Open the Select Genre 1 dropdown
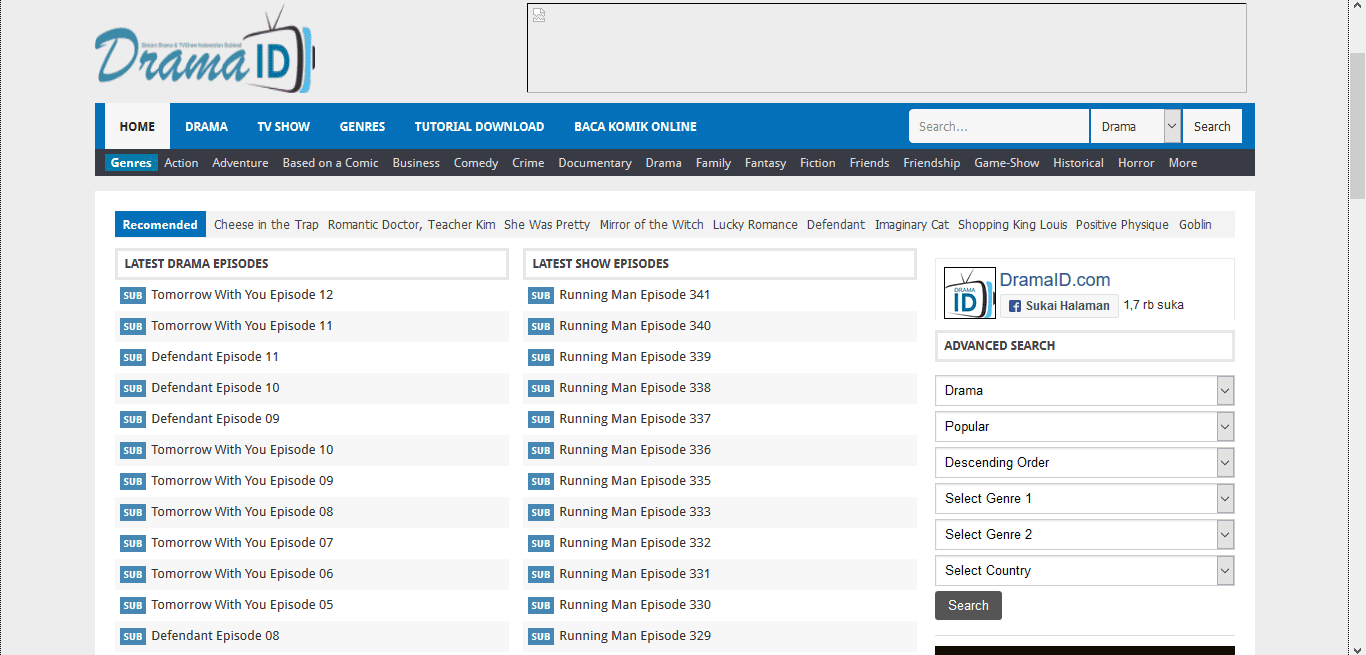The height and width of the screenshot is (655, 1366). pos(1085,499)
